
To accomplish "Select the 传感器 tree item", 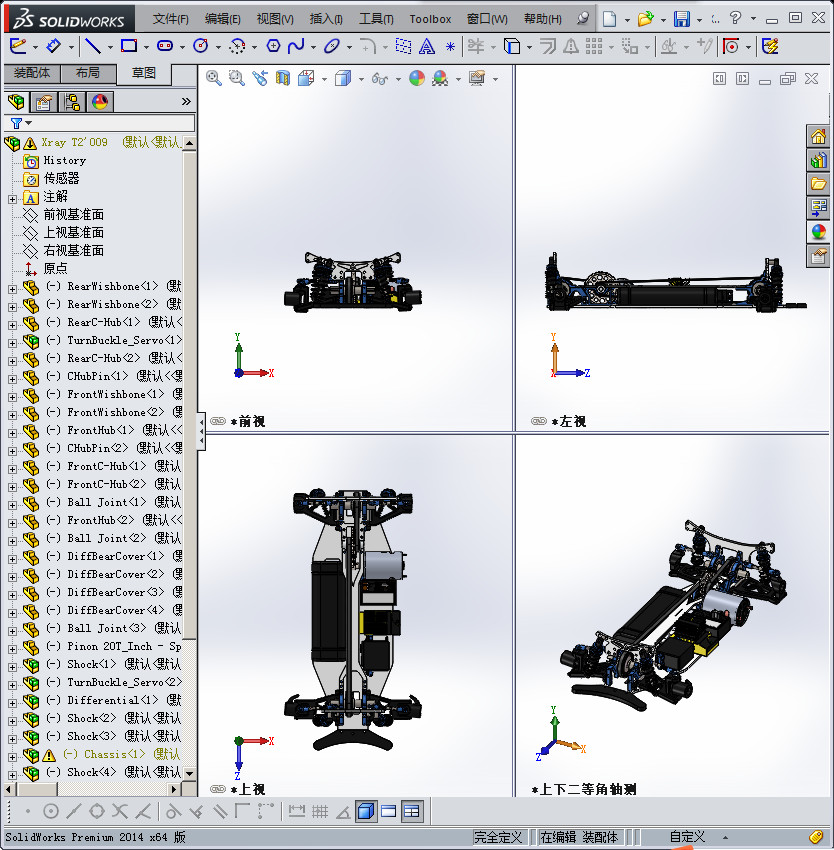I will pyautogui.click(x=61, y=178).
